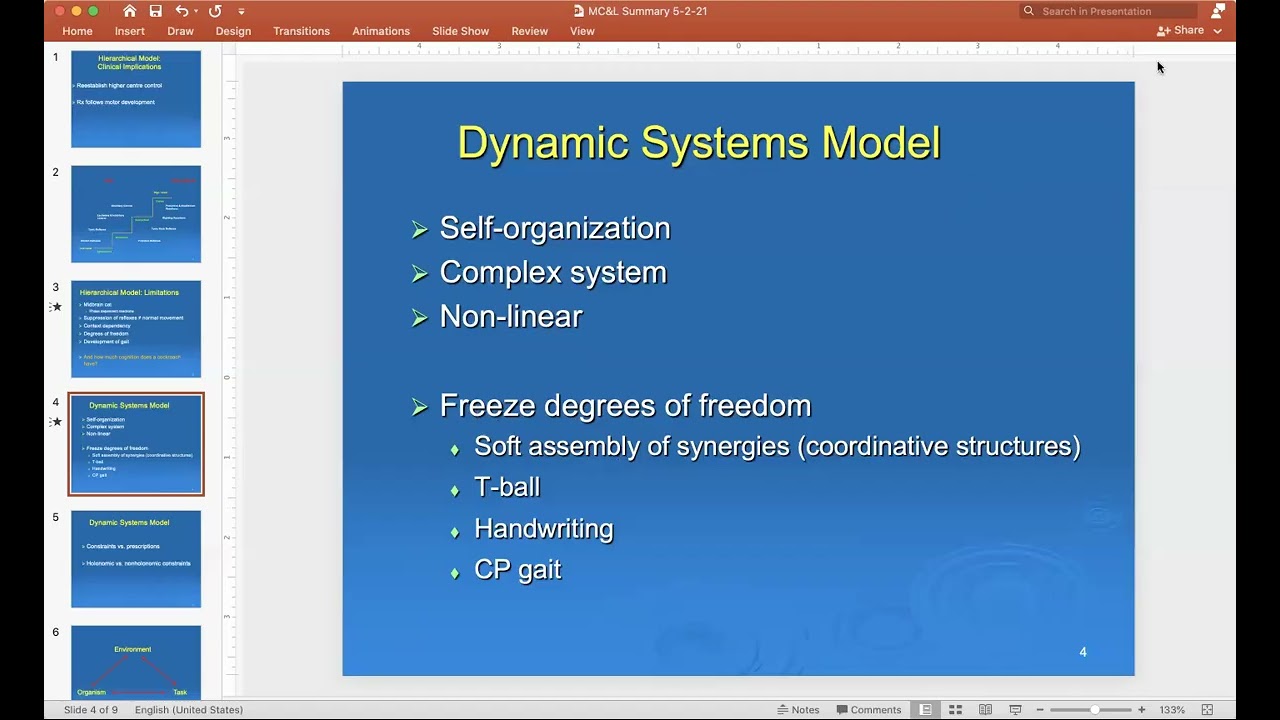Click the slide title Dynamic Systems Model

click(x=699, y=143)
